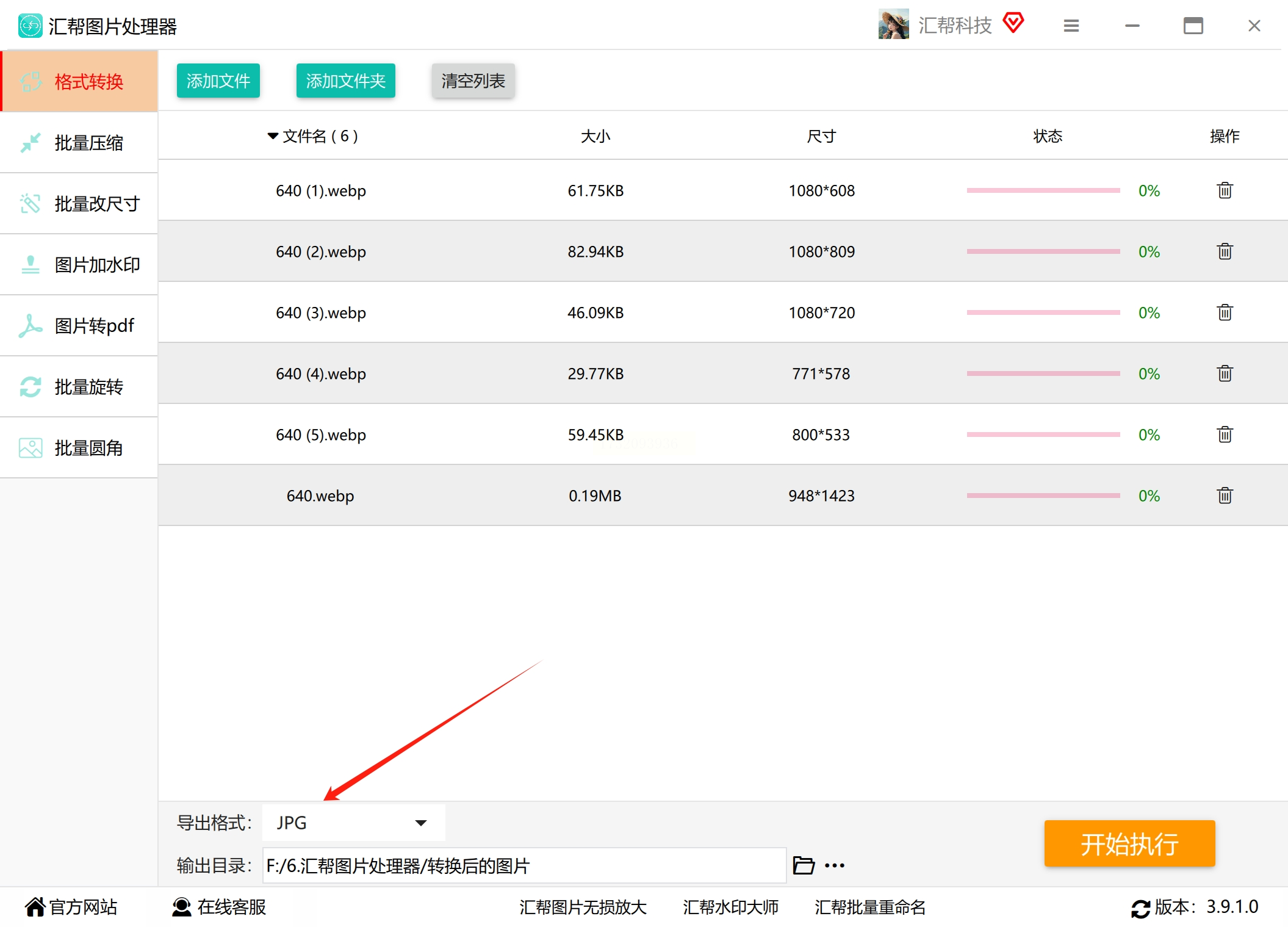Select file name 640 (2).webp
This screenshot has width=1288, height=927.
pyautogui.click(x=321, y=251)
